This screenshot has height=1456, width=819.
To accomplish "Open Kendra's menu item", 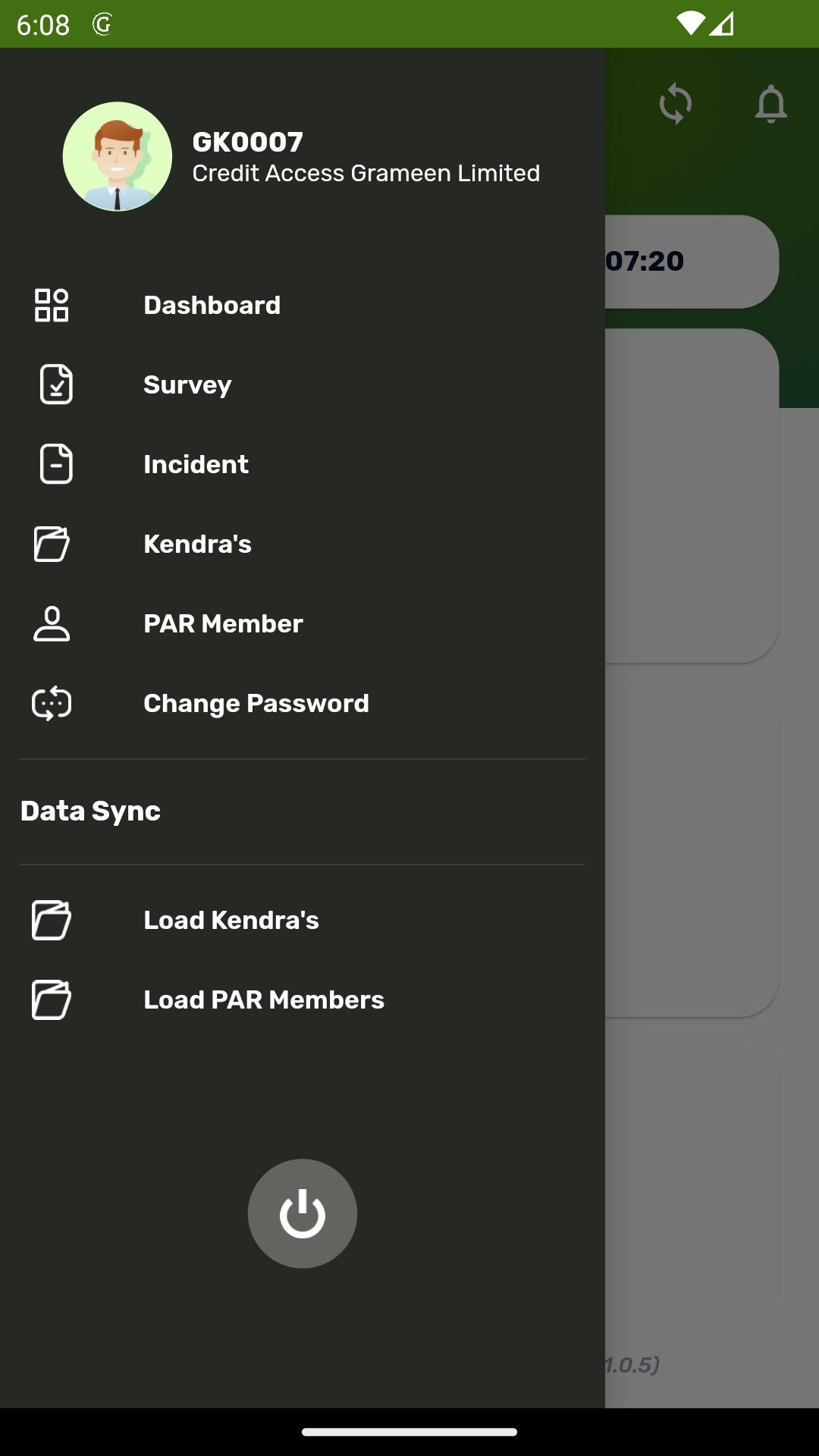I will point(303,544).
